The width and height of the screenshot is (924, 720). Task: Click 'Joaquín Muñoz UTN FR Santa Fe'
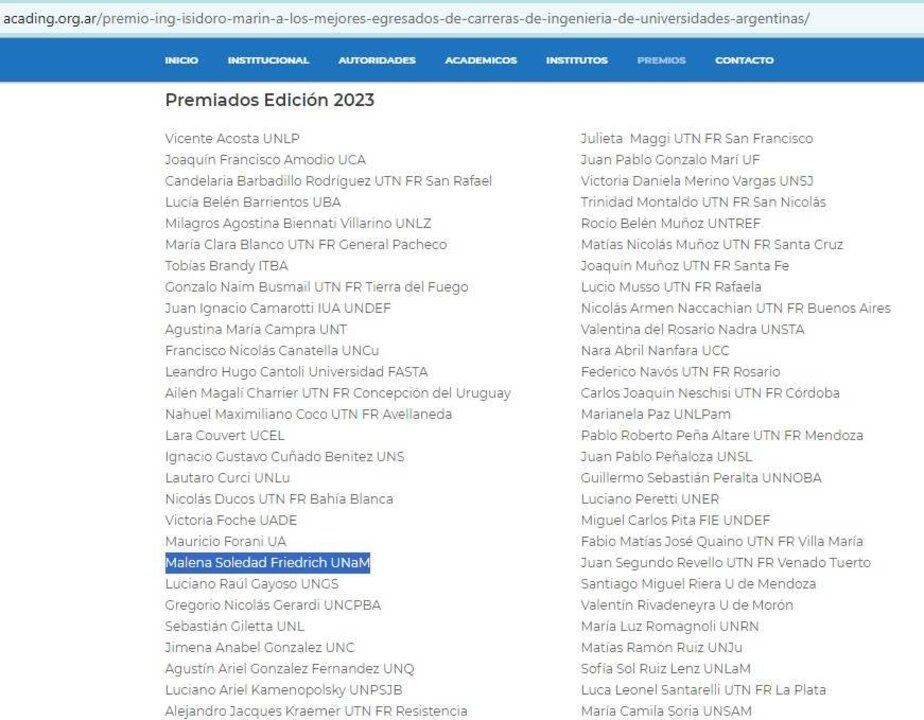(x=685, y=266)
